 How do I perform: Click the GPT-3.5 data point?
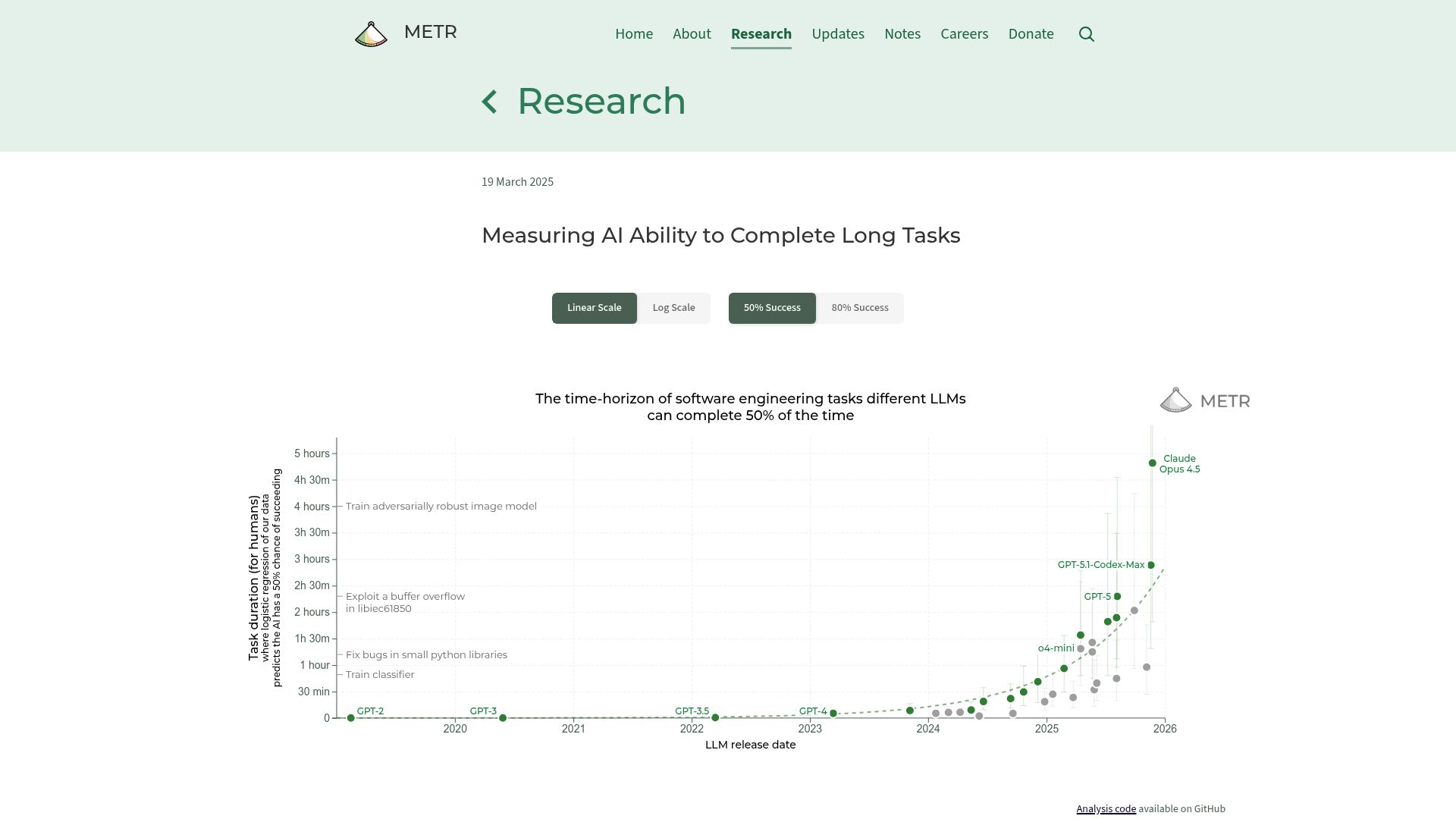tap(715, 718)
